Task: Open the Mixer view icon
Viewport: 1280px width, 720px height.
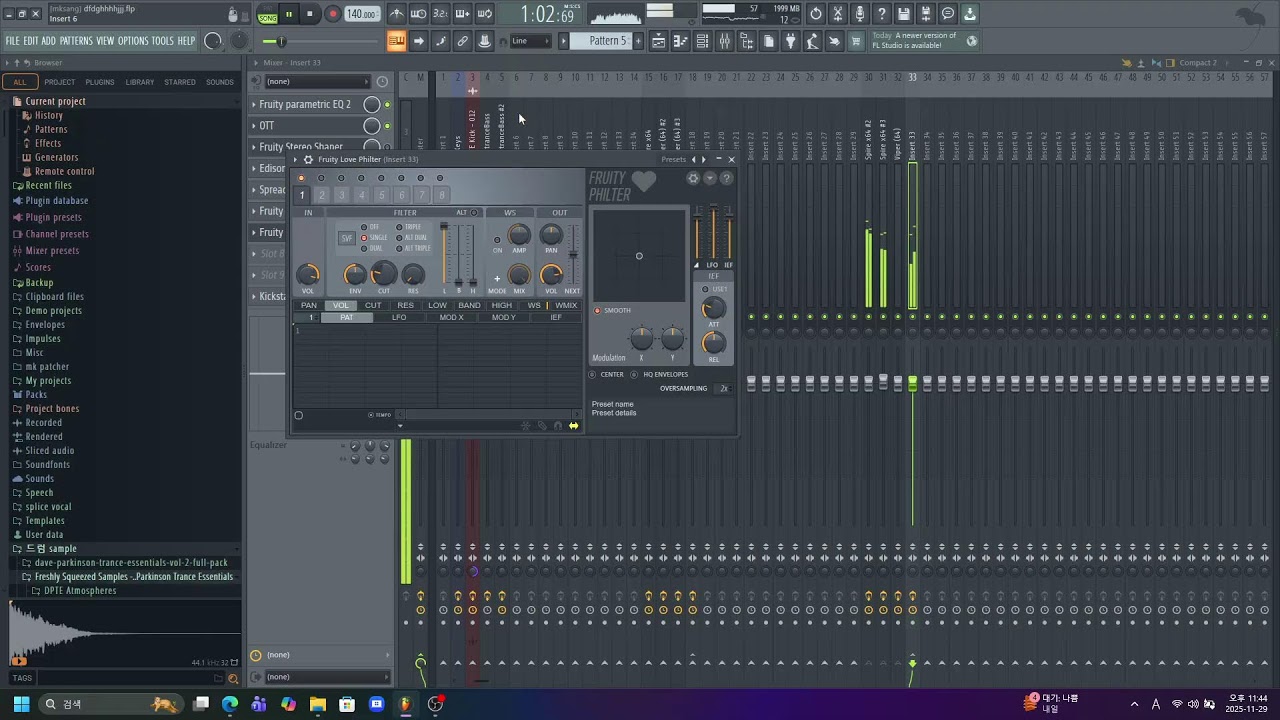Action: tap(725, 41)
